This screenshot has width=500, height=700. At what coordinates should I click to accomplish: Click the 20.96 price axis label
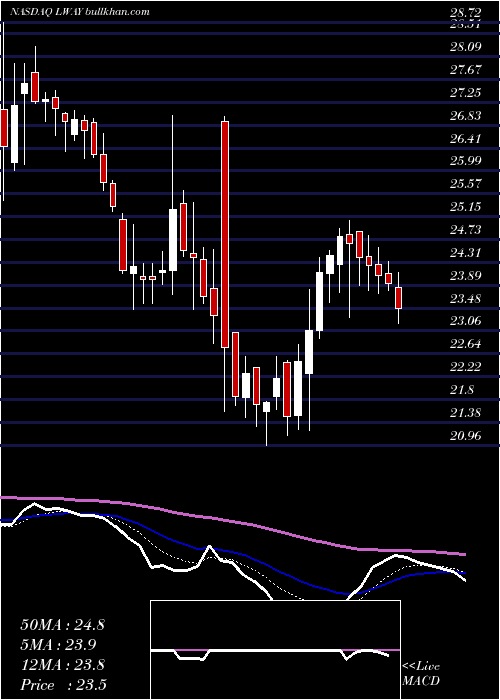(x=466, y=436)
